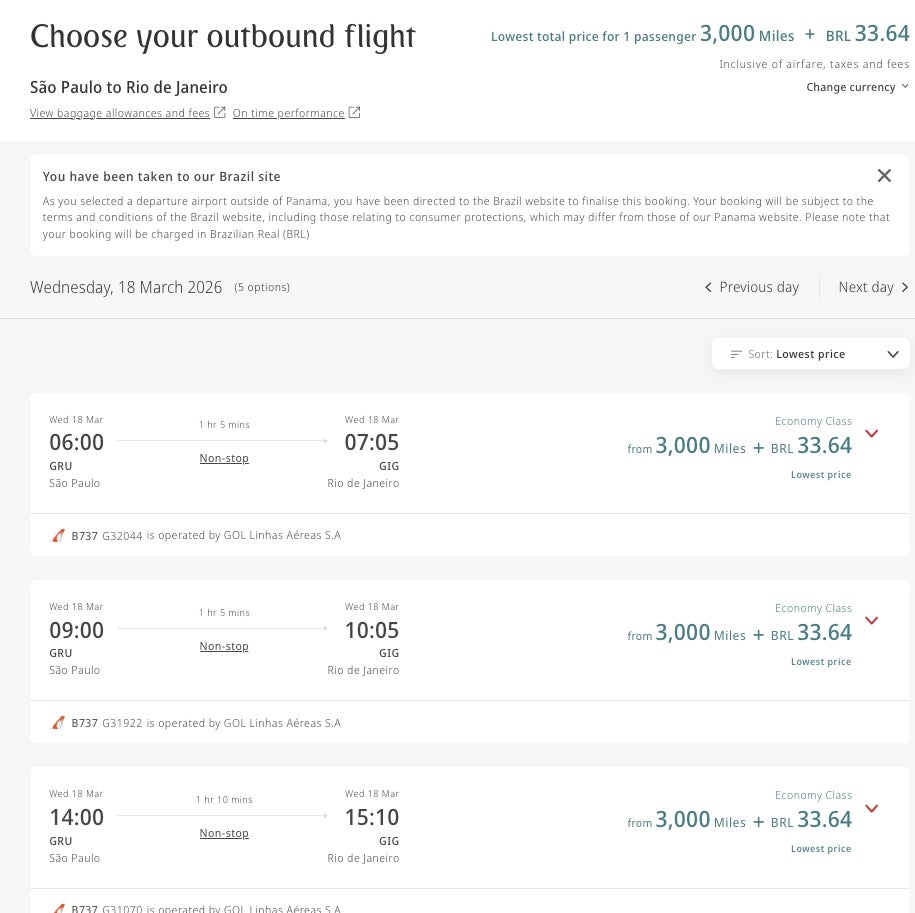This screenshot has height=913, width=915.
Task: Open View baggage allowances and fees link
Action: pyautogui.click(x=120, y=113)
